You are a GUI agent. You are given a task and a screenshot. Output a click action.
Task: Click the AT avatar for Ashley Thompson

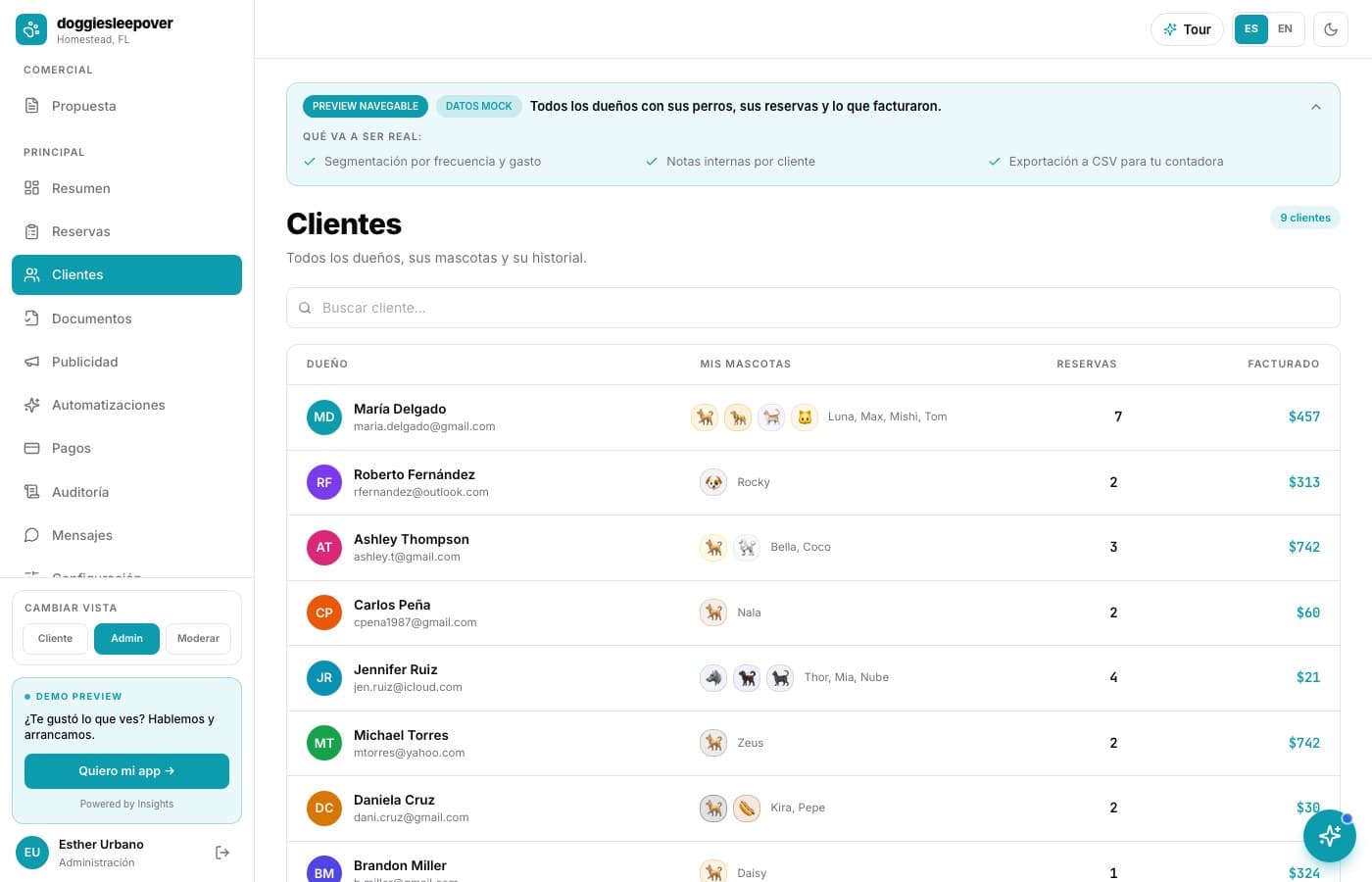(x=324, y=547)
